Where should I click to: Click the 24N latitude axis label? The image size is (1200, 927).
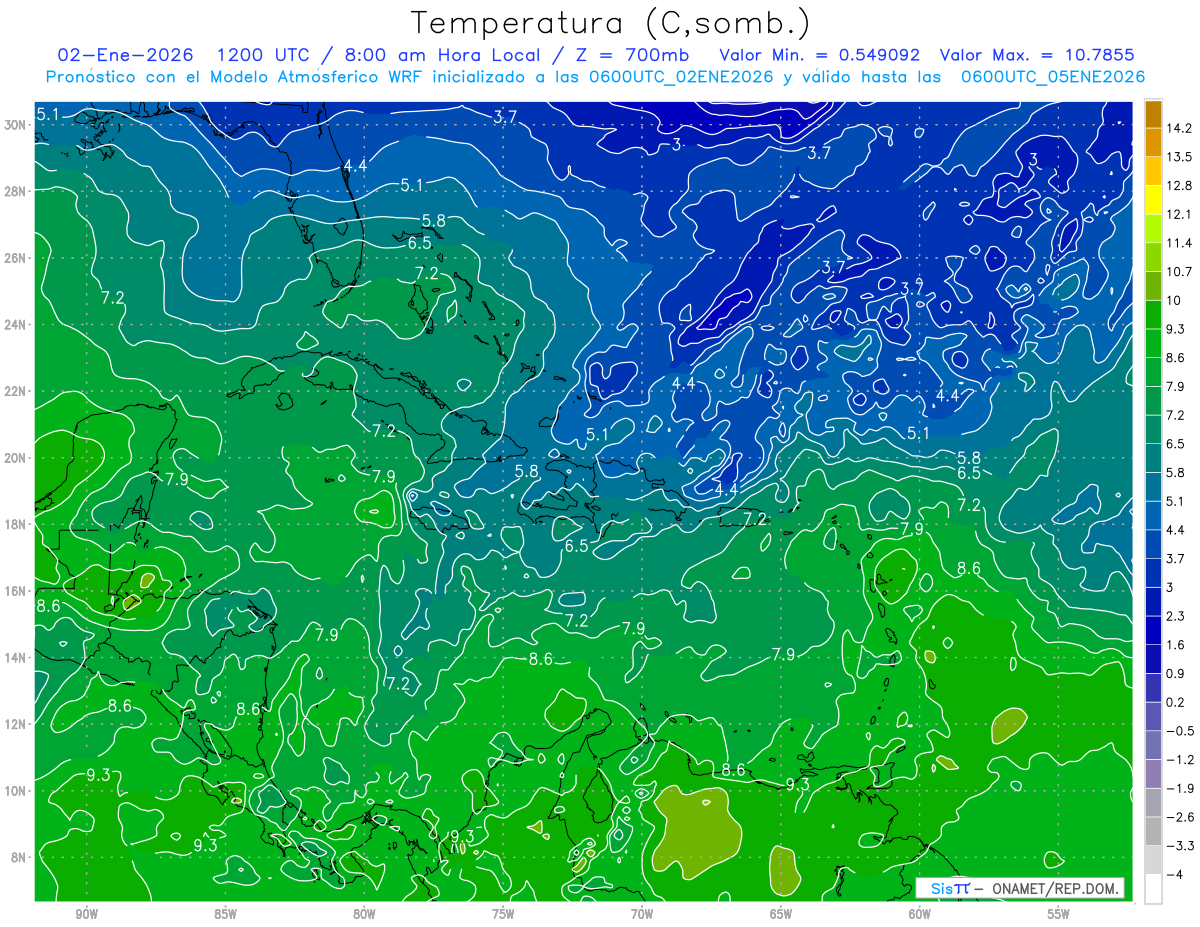(x=17, y=324)
